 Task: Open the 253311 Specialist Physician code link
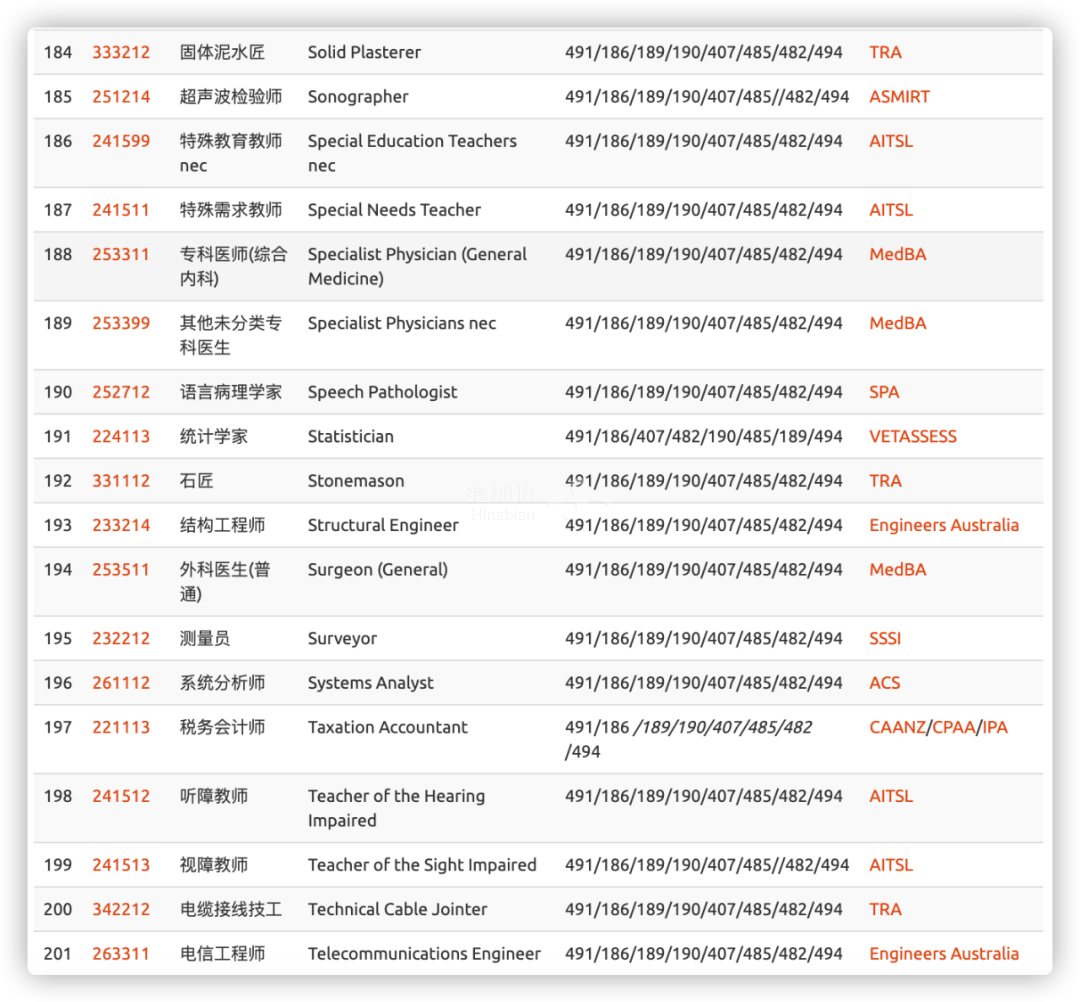tap(121, 254)
